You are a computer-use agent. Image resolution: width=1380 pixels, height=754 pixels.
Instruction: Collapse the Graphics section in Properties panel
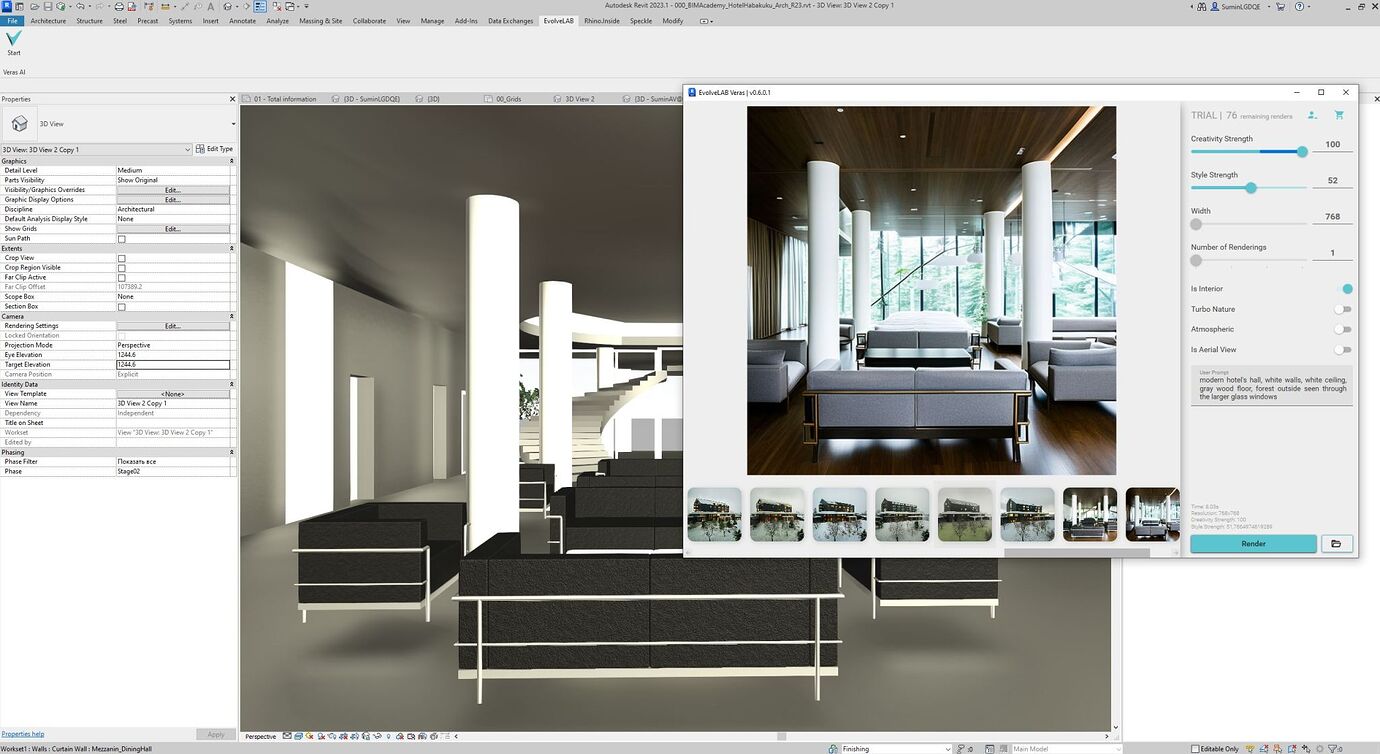tap(230, 160)
